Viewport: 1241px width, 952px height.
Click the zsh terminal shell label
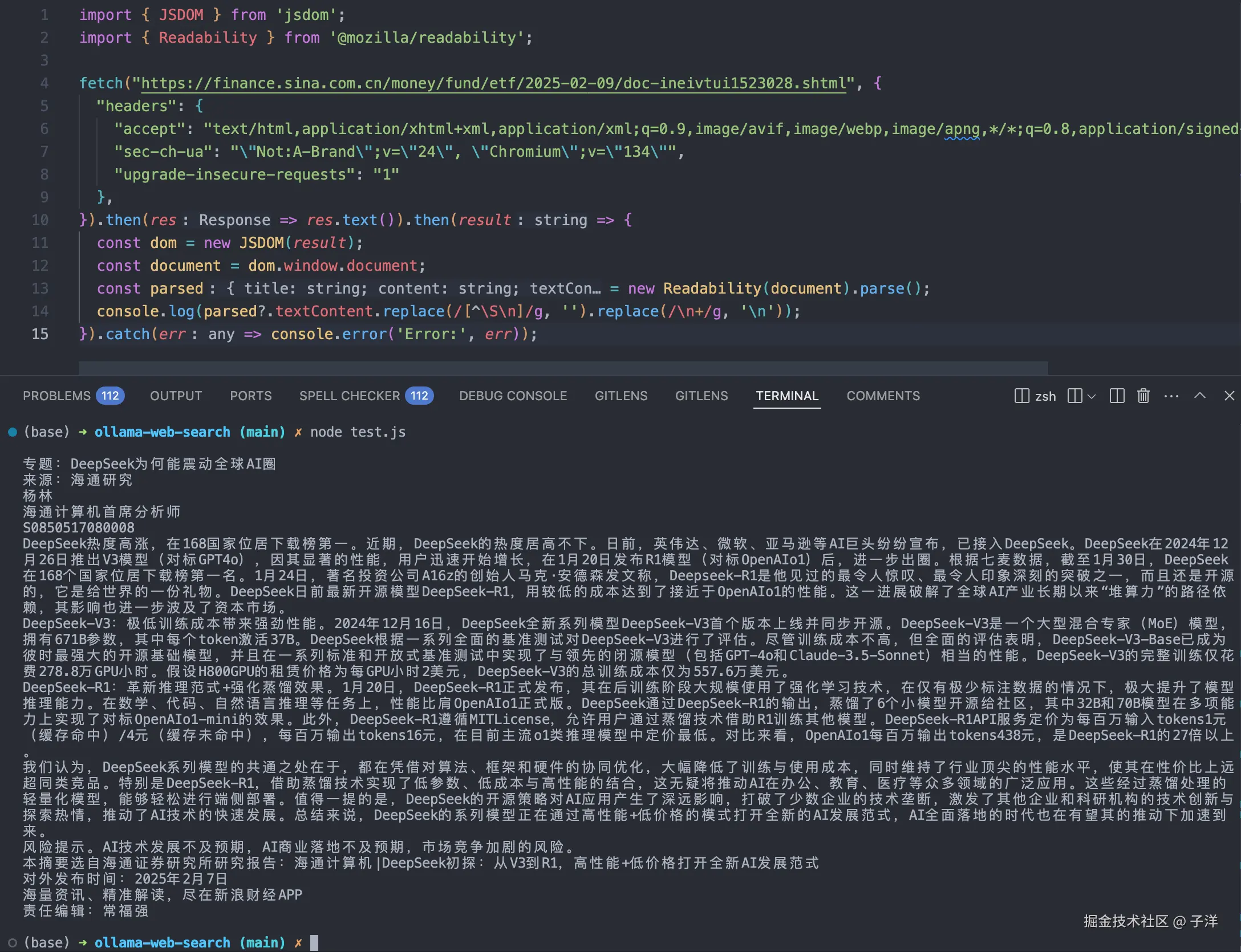[x=1045, y=396]
